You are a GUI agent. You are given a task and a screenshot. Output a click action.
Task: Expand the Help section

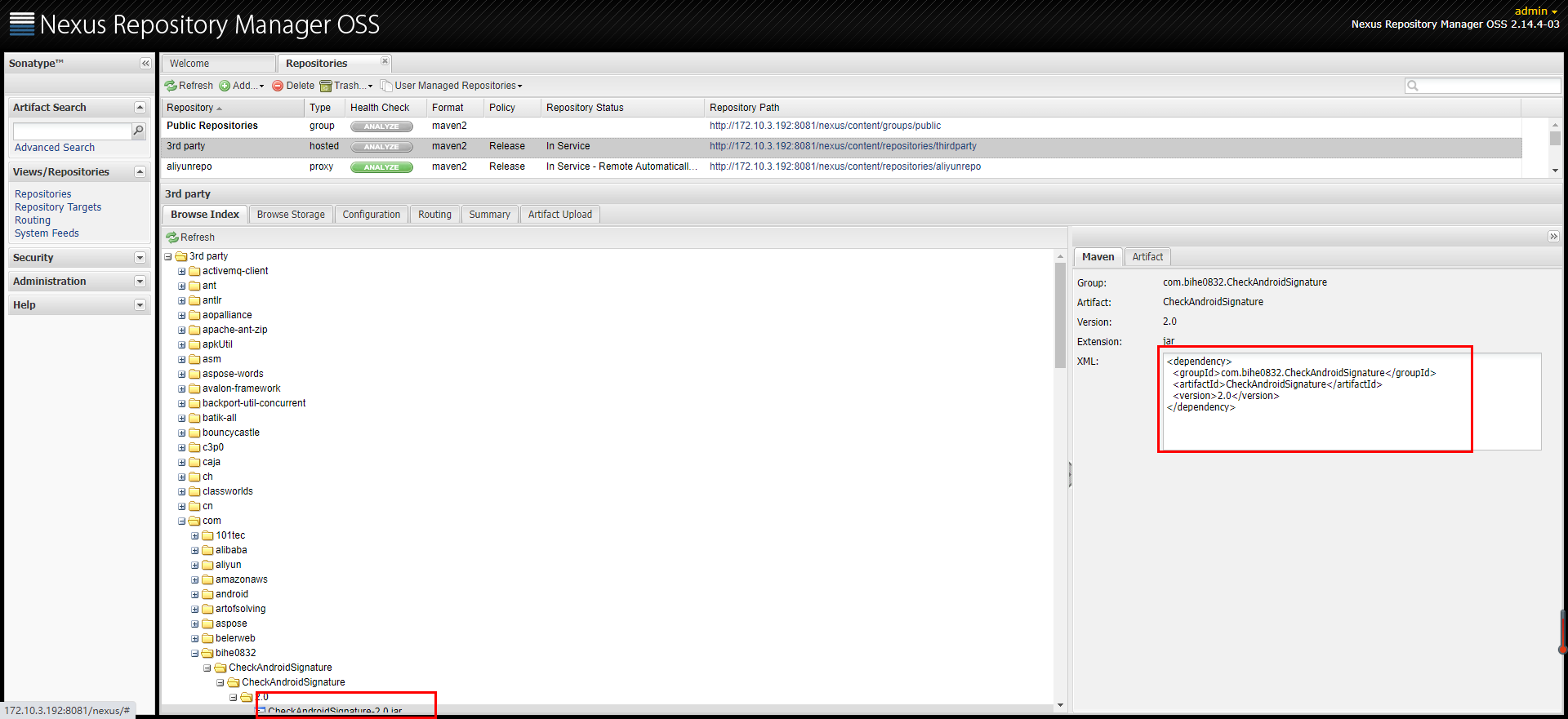tap(140, 305)
